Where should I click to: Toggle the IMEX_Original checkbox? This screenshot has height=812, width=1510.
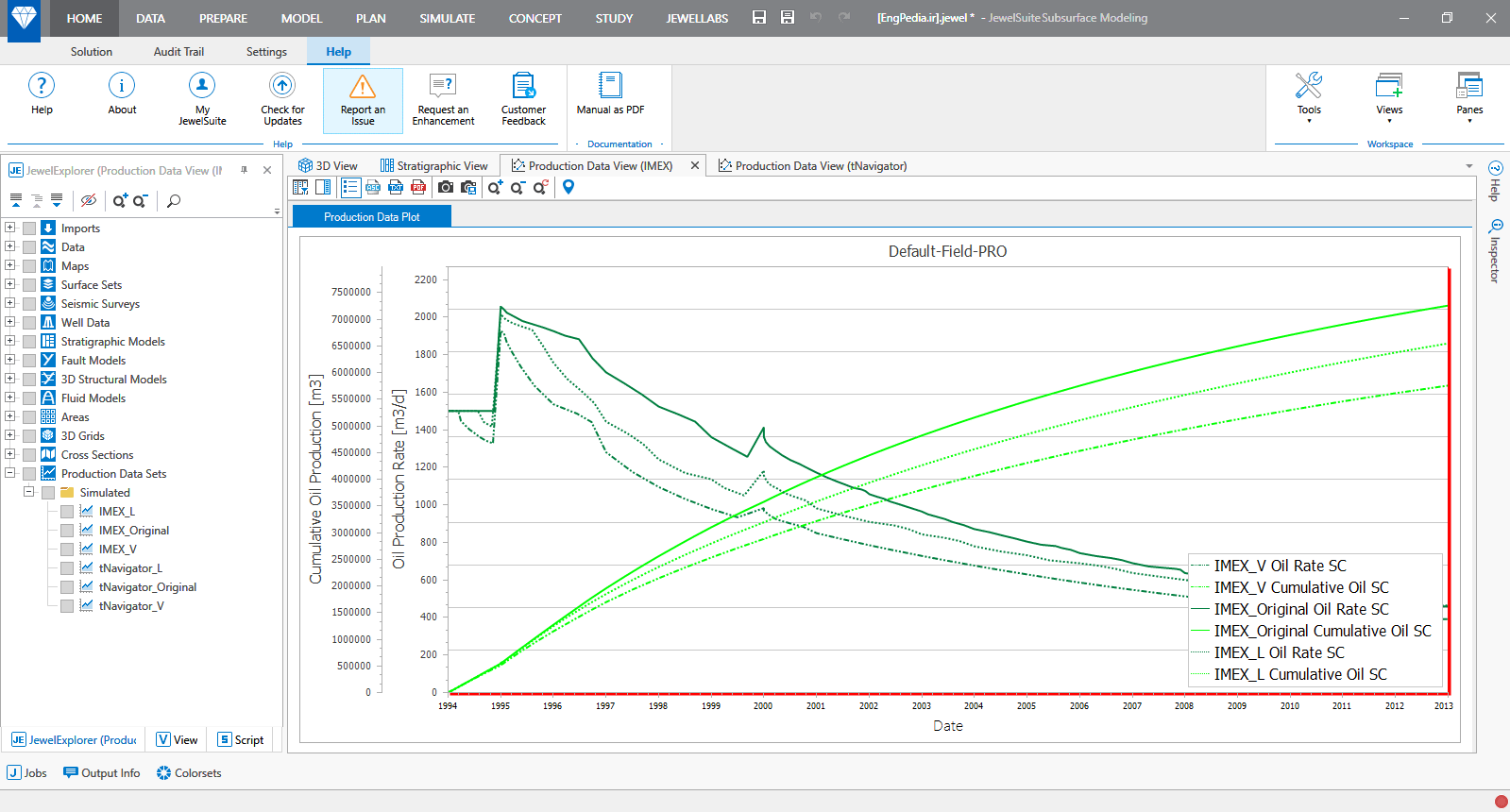click(67, 531)
